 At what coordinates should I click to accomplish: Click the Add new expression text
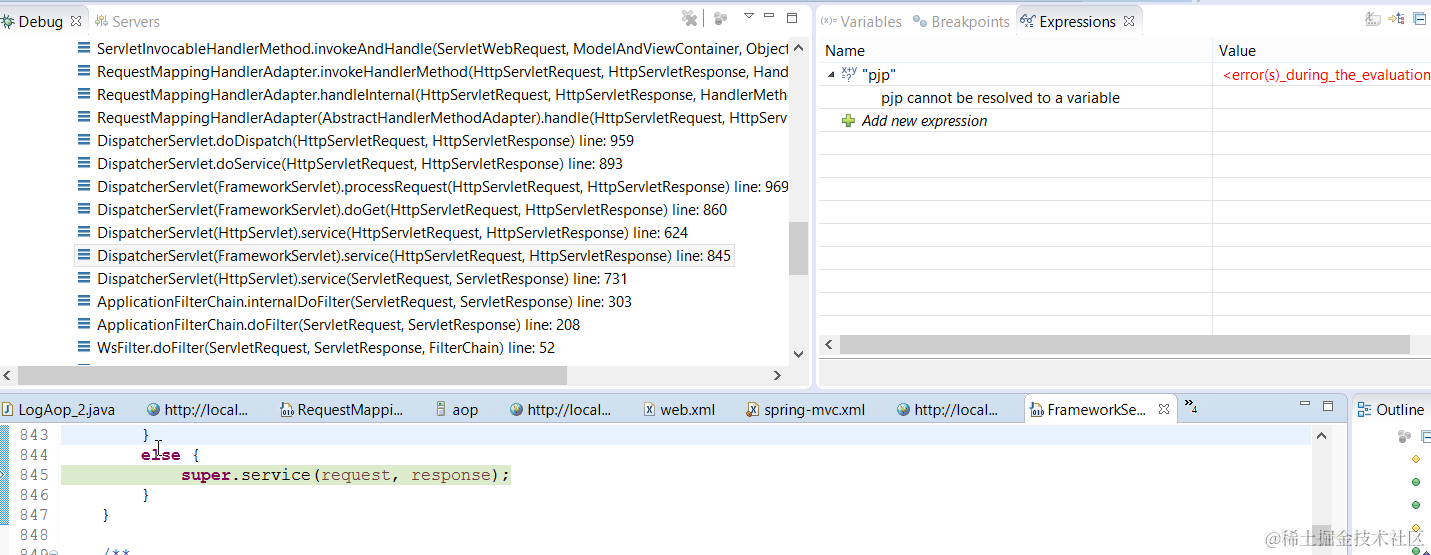[924, 120]
